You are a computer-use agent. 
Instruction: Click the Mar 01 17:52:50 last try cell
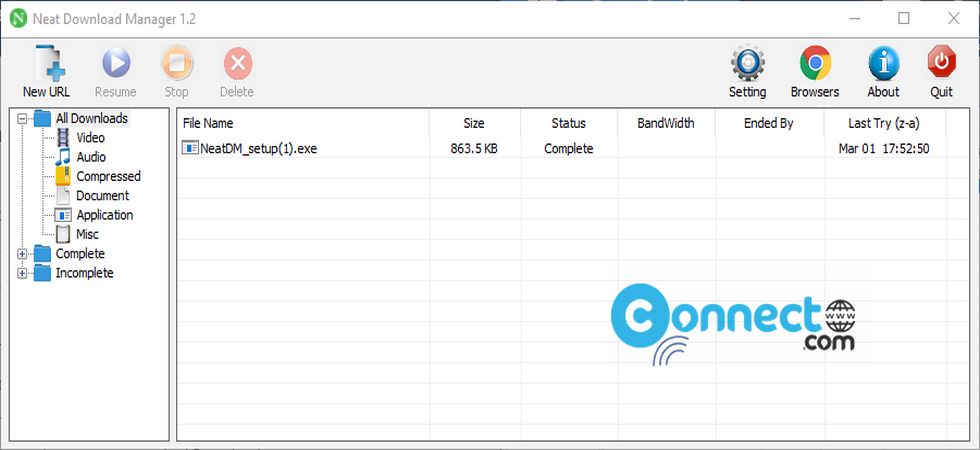point(884,149)
